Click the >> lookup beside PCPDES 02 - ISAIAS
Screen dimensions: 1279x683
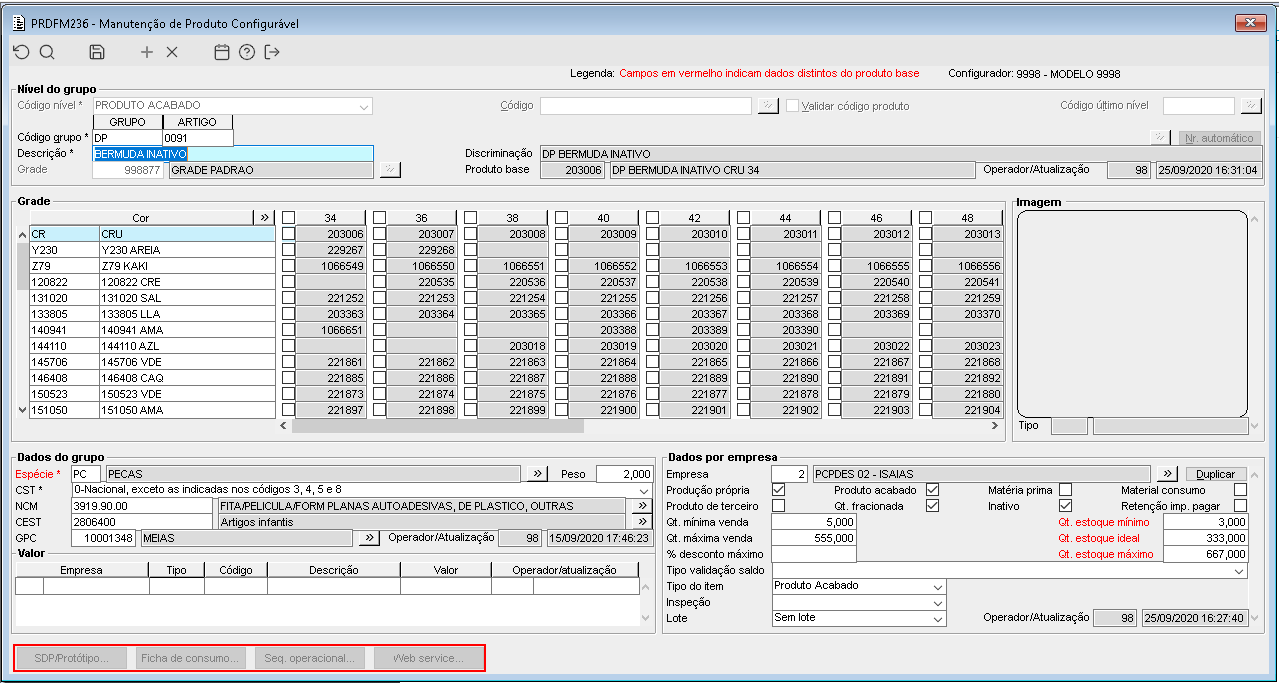pyautogui.click(x=1167, y=474)
